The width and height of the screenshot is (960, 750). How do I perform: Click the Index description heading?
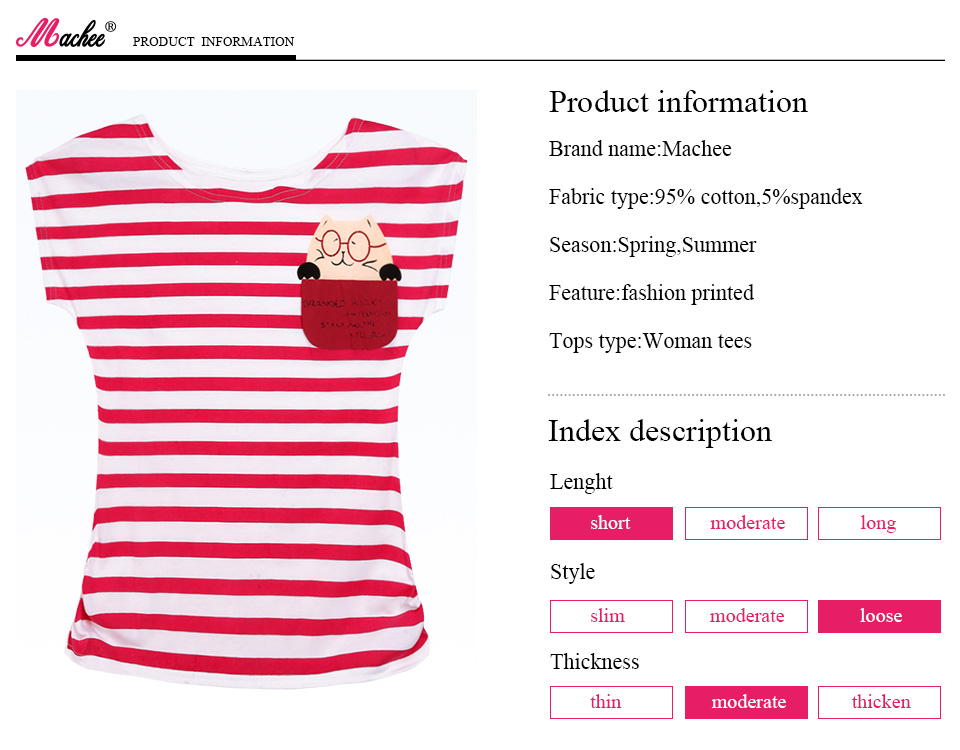point(660,431)
